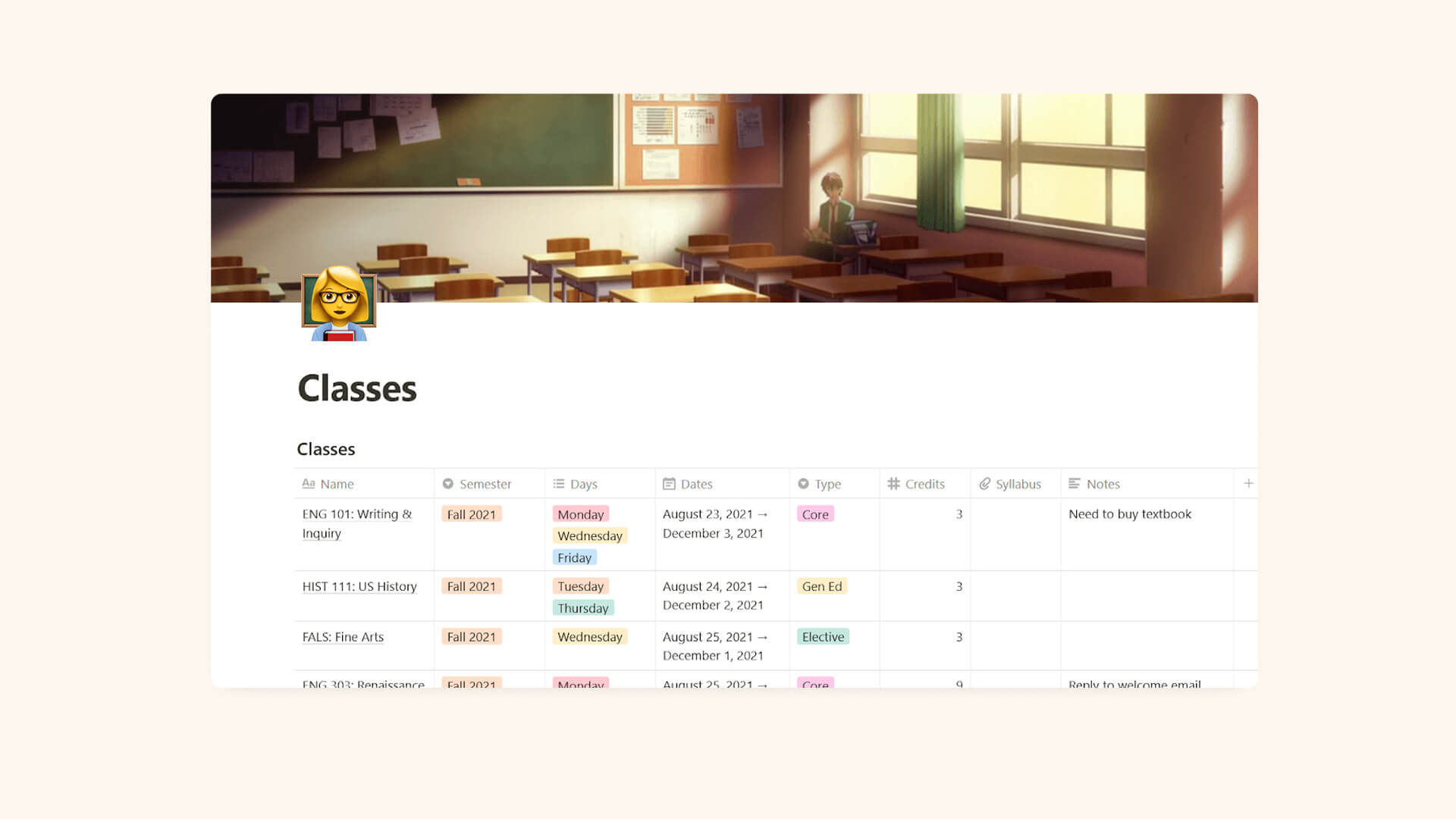1456x819 pixels.
Task: Click the Classes section label
Action: pos(326,448)
